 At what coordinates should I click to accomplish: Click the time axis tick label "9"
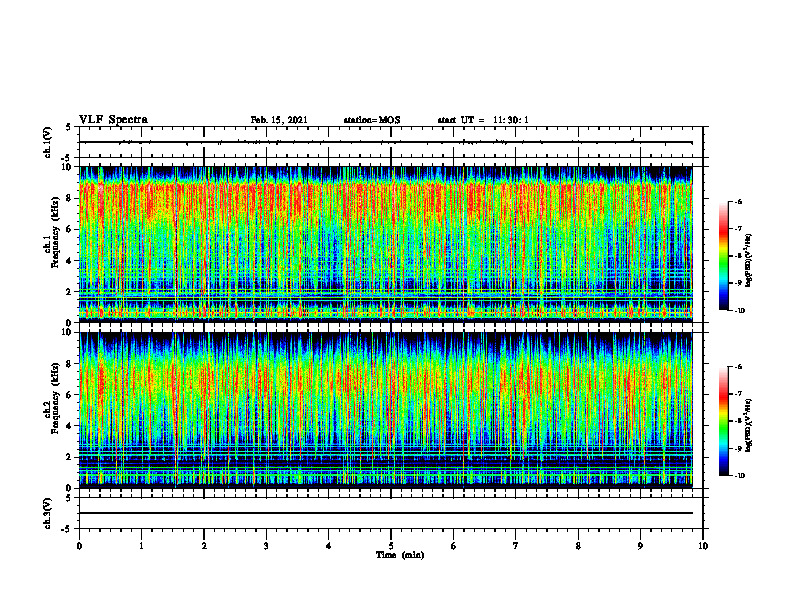[x=640, y=546]
